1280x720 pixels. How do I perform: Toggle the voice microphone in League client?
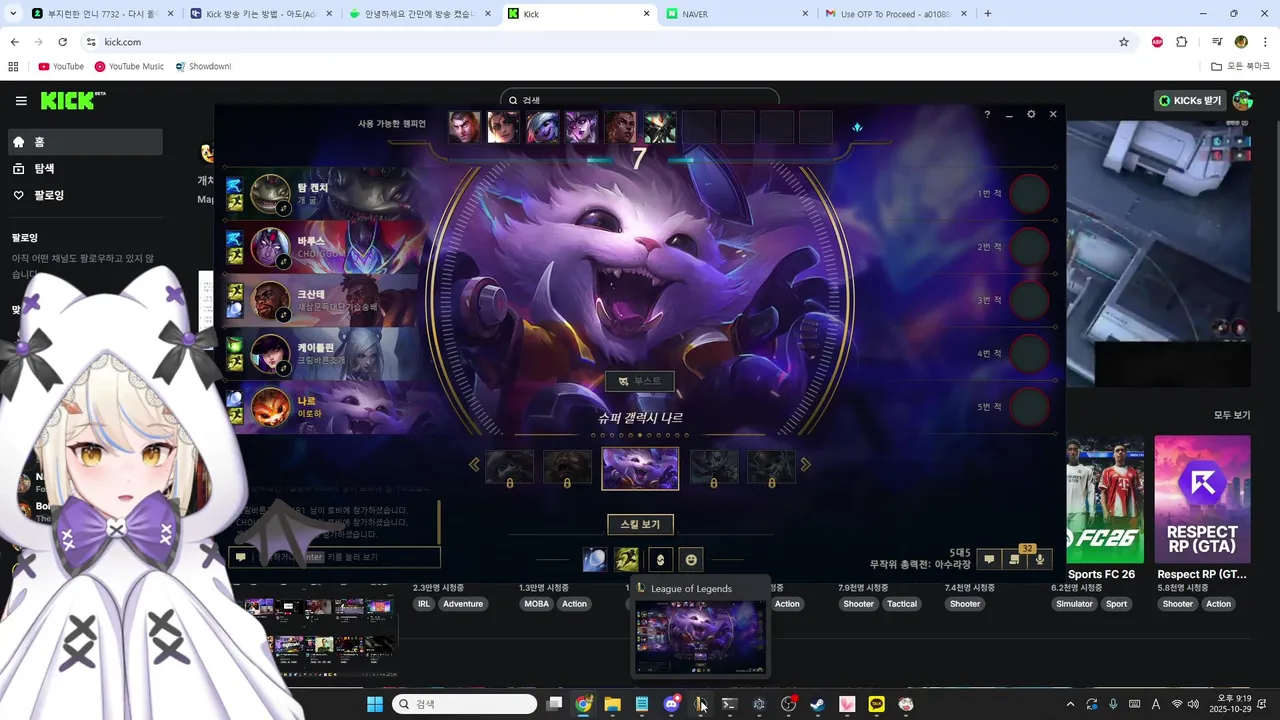[1040, 560]
